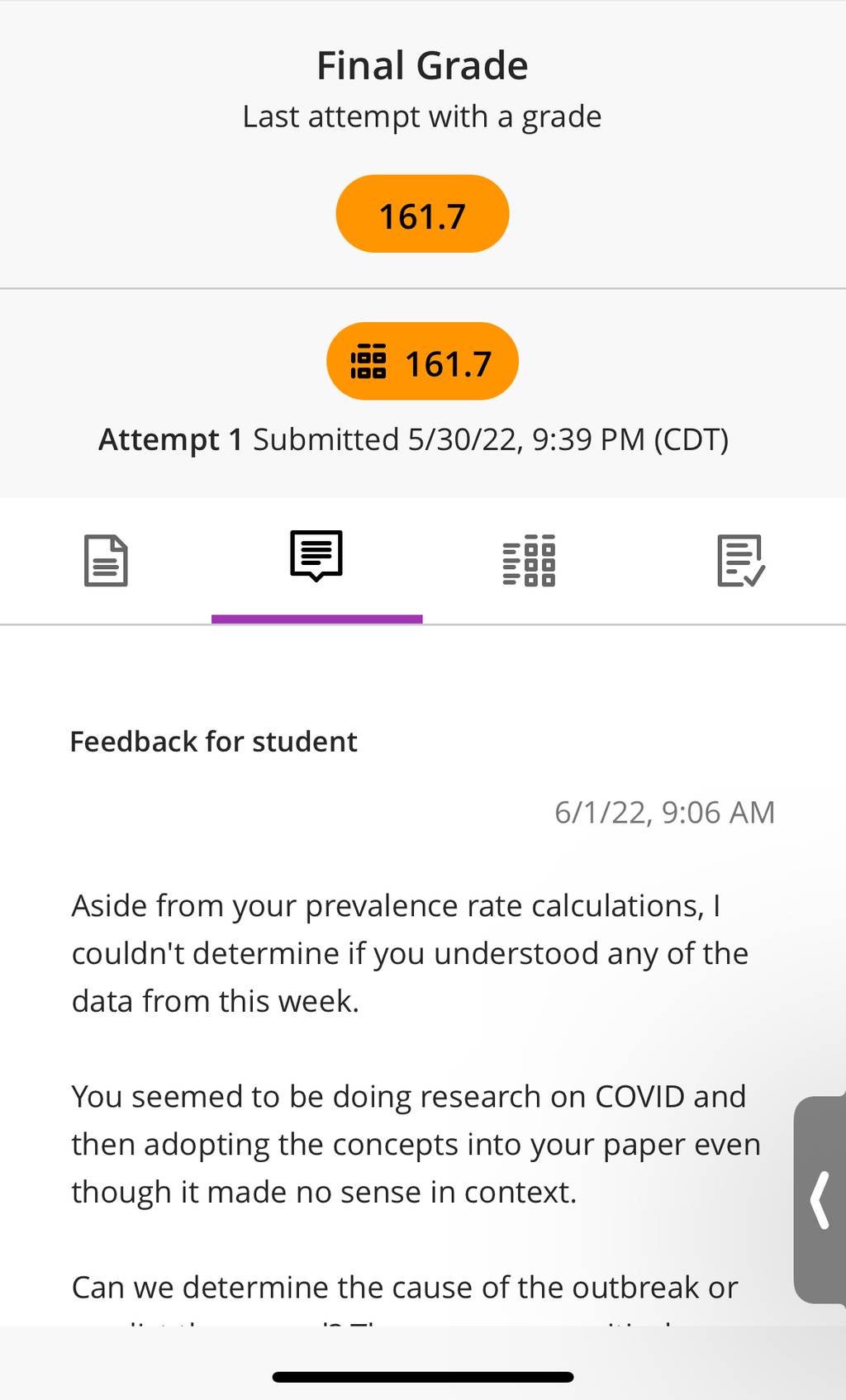
Task: Open the rubric grid tab icon
Action: 529,561
